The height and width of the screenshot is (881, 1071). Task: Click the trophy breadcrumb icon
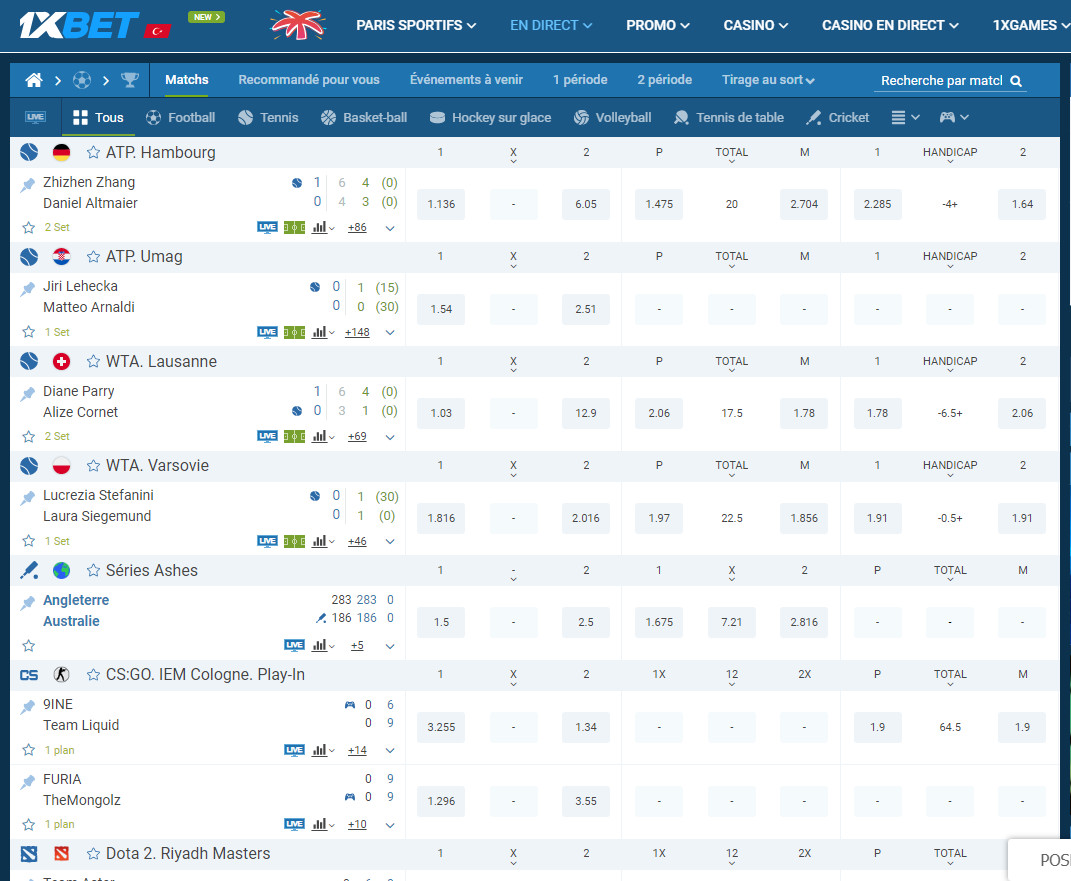pyautogui.click(x=130, y=81)
